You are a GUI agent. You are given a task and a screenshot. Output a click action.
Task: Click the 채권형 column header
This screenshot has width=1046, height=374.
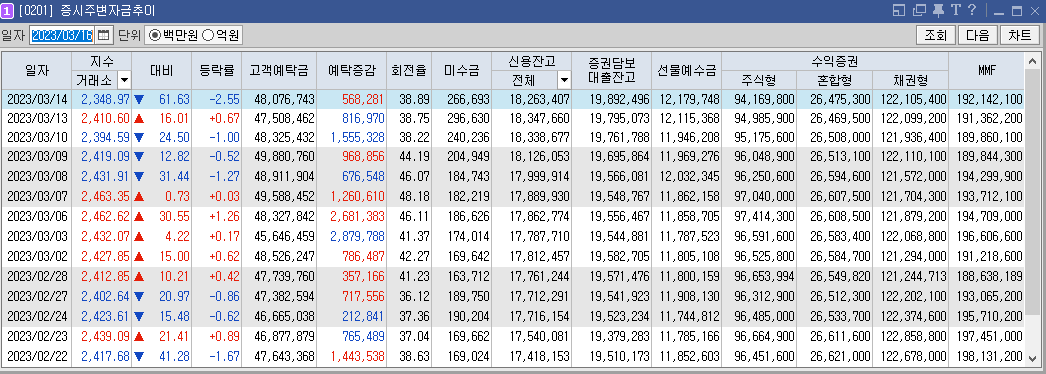[910, 81]
